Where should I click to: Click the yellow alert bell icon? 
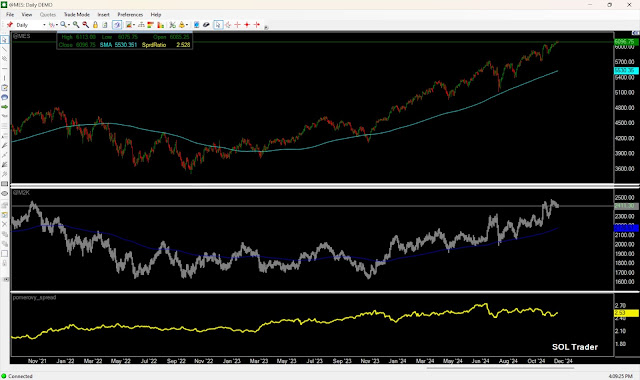tap(182, 25)
